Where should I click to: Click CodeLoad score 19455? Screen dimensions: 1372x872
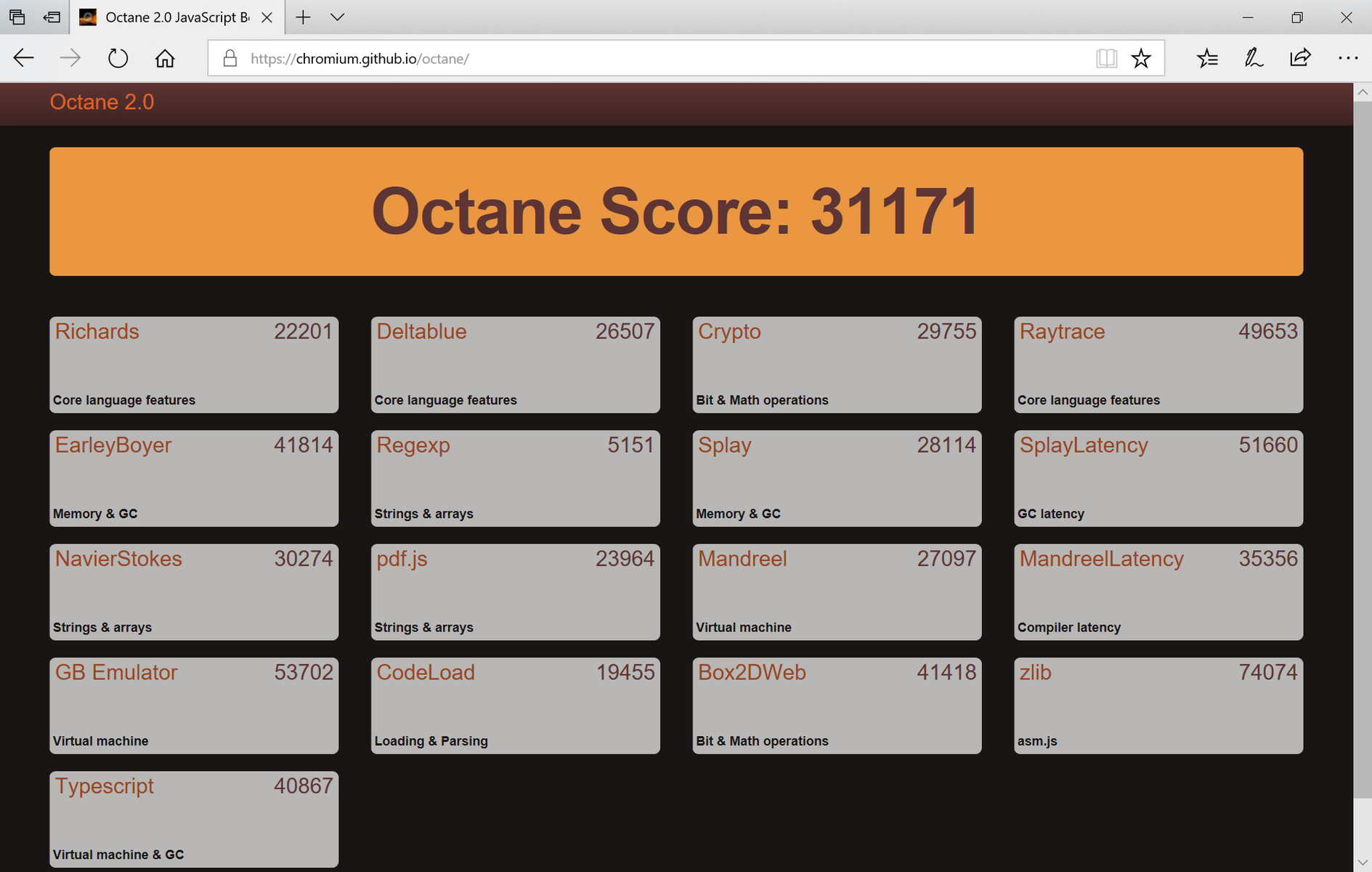point(625,672)
